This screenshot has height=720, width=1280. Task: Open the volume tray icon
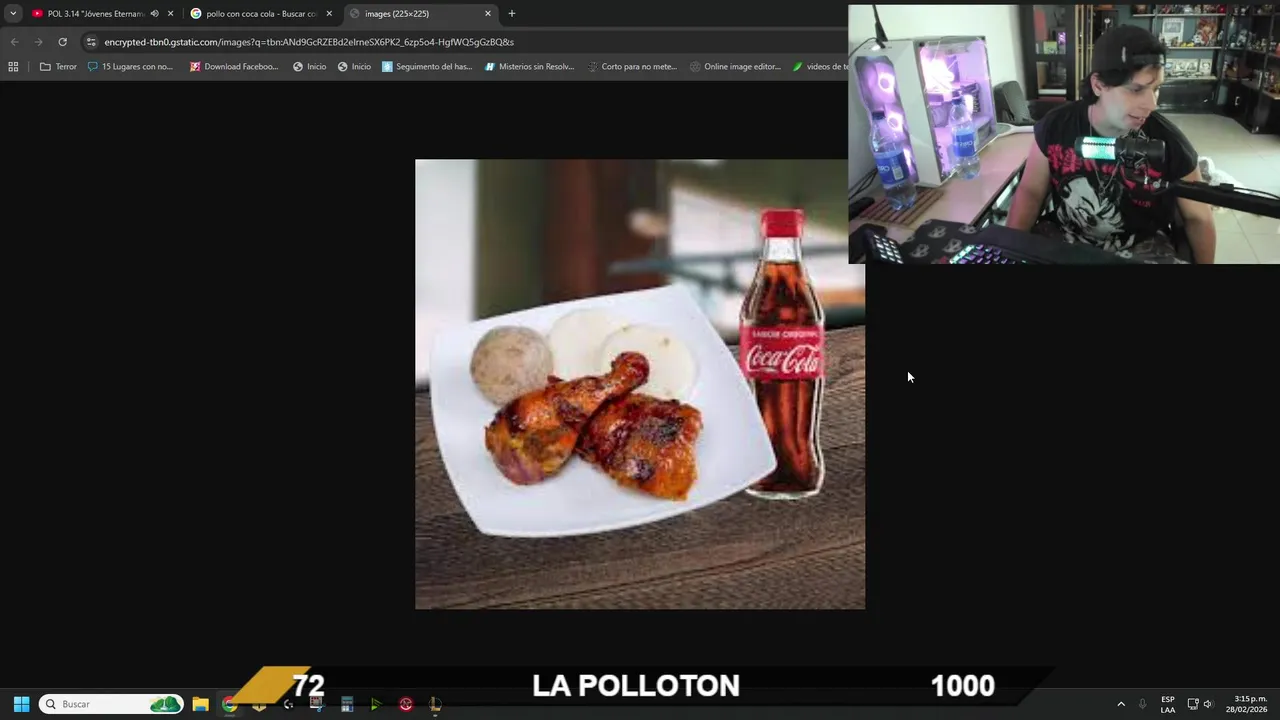tap(1207, 704)
